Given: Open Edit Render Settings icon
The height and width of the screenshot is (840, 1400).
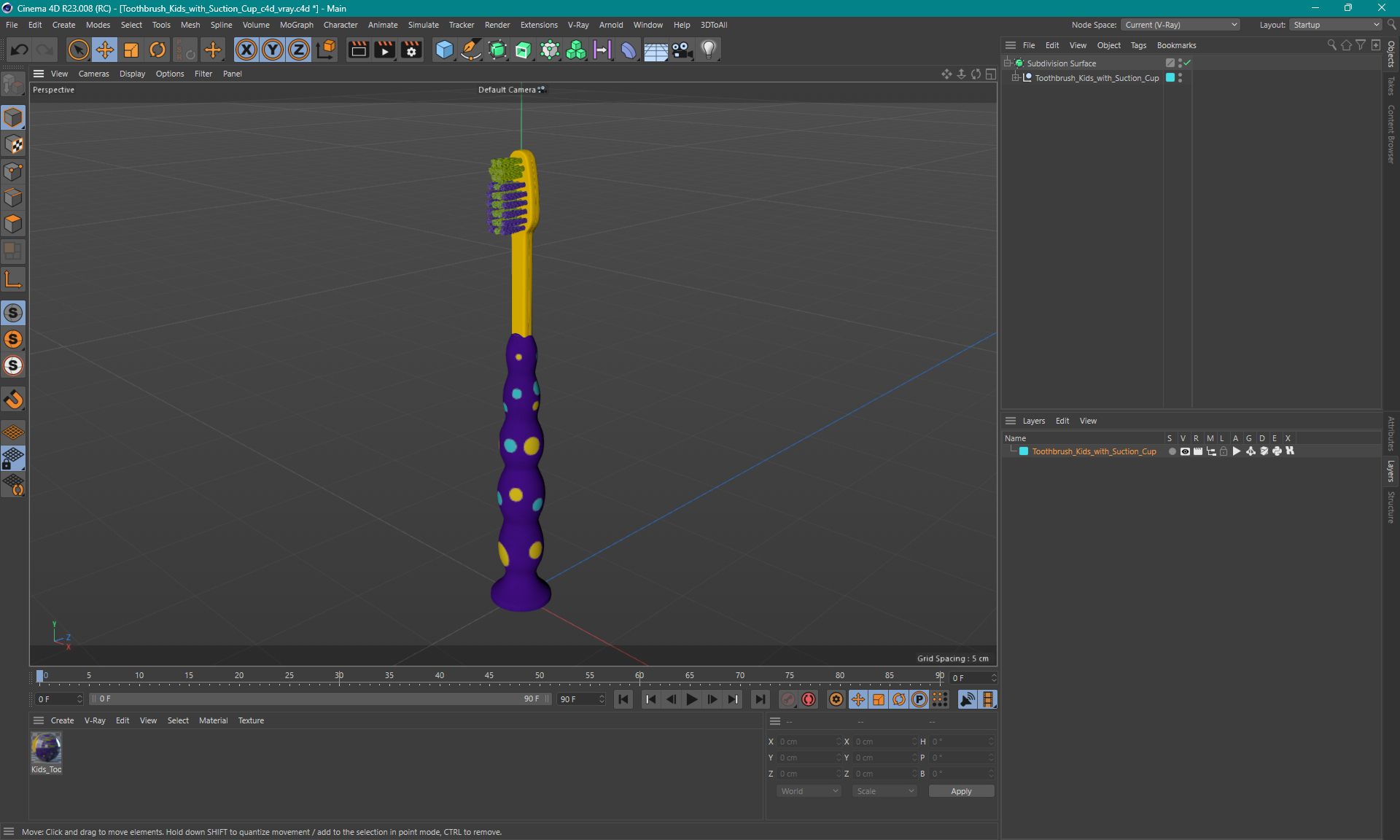Looking at the screenshot, I should tap(411, 50).
